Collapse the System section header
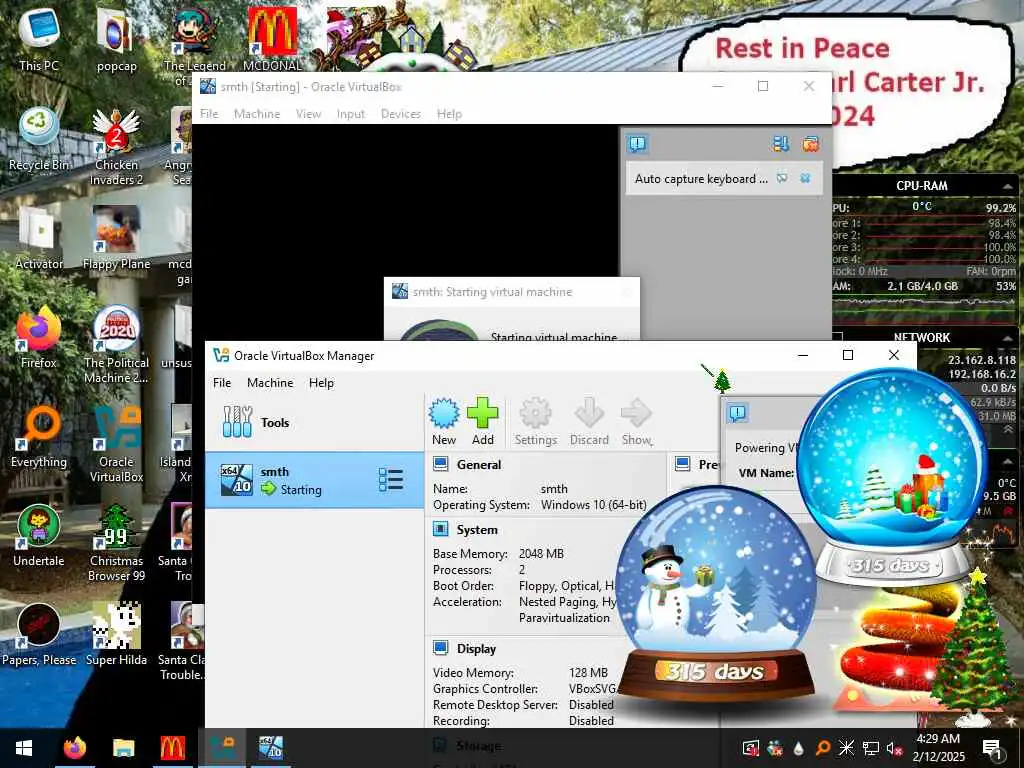This screenshot has height=768, width=1024. tap(477, 530)
